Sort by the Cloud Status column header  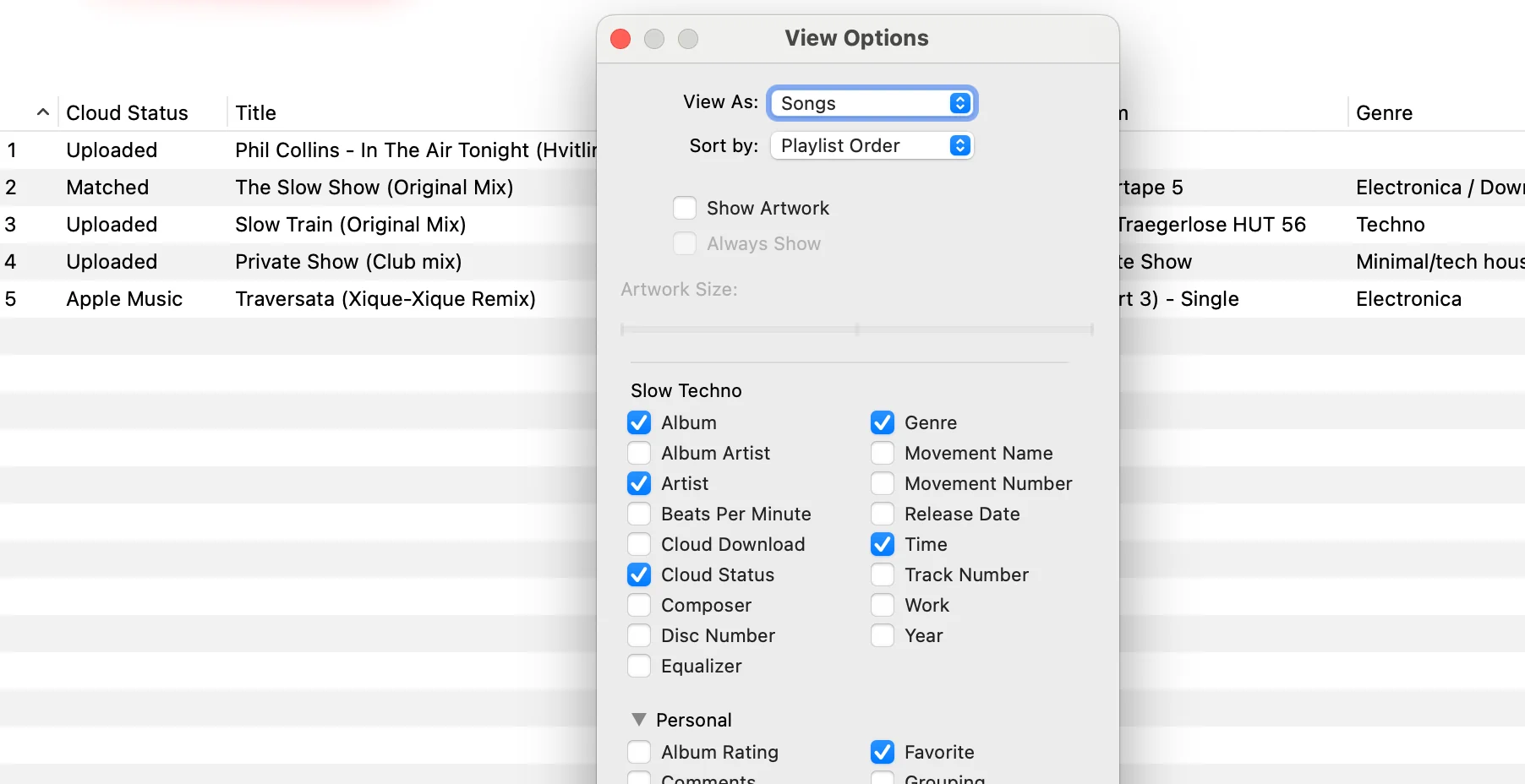[x=127, y=113]
